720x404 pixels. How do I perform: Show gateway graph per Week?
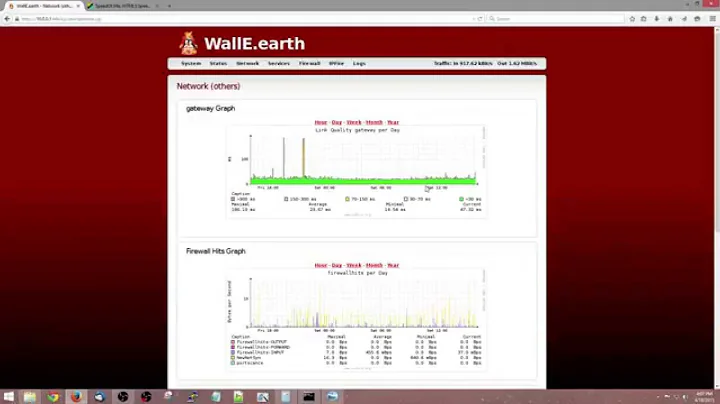[354, 123]
